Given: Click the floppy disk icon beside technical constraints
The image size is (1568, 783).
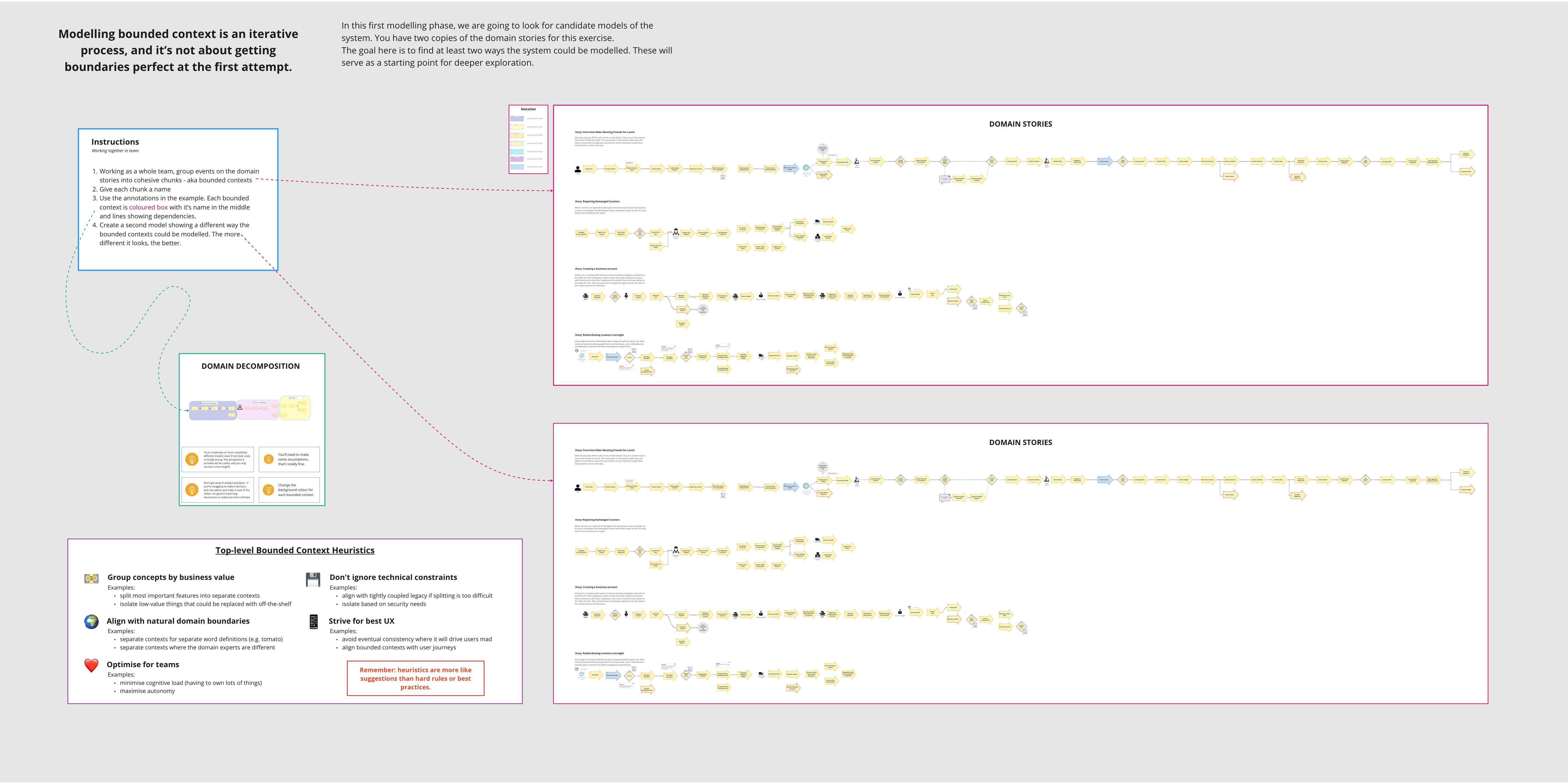Looking at the screenshot, I should pos(313,579).
